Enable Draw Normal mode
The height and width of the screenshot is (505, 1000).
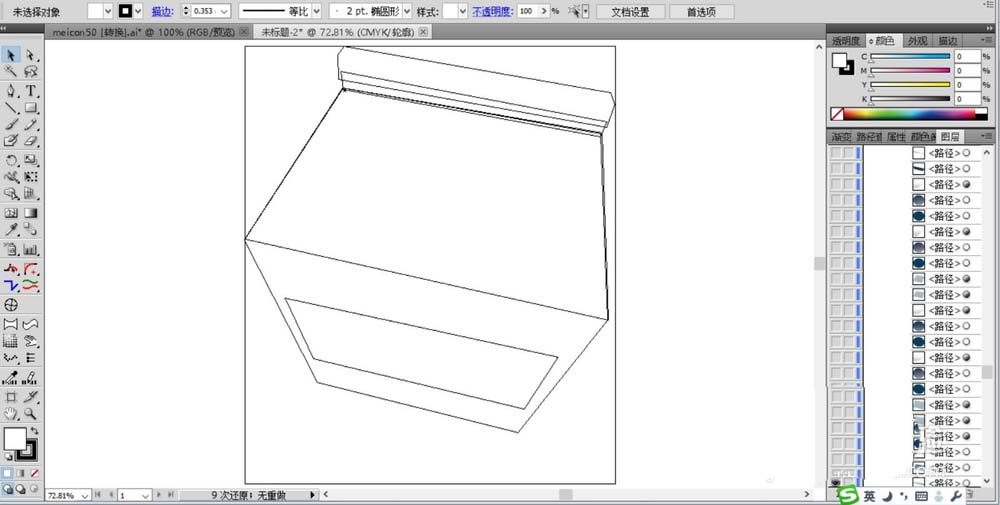(x=7, y=489)
